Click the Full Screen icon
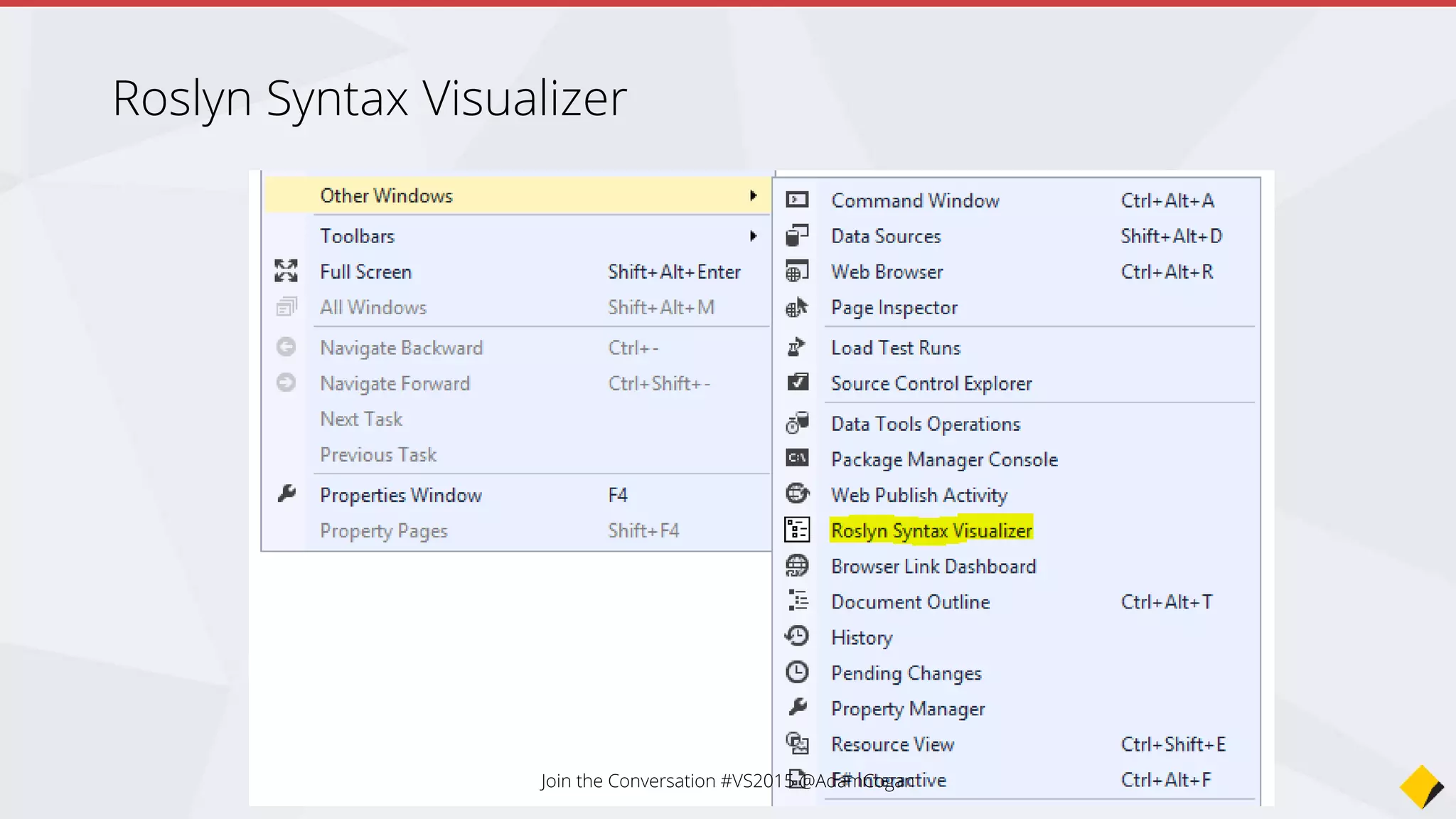This screenshot has height=819, width=1456. coord(286,271)
